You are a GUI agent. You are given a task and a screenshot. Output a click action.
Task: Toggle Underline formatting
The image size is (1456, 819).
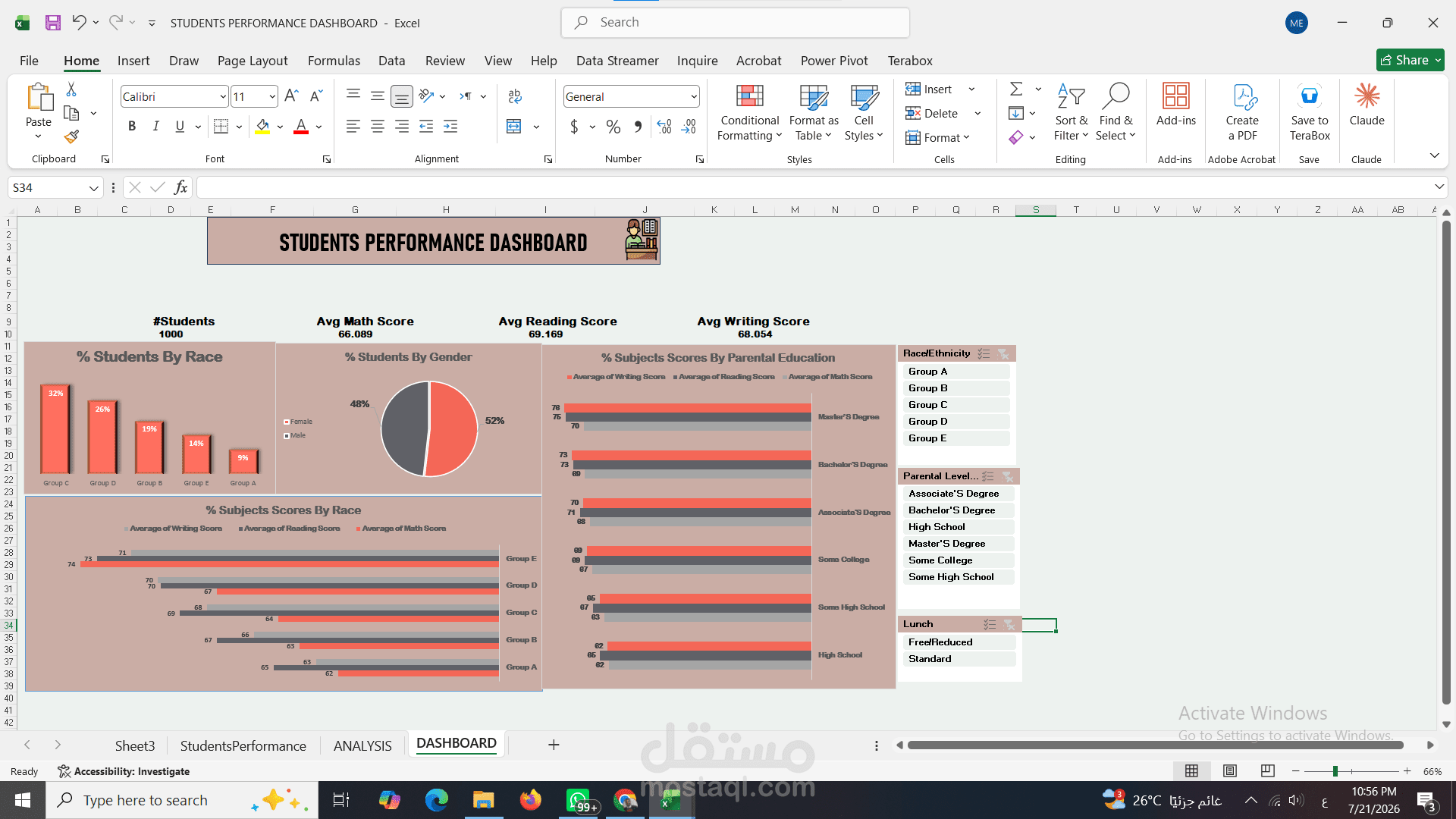pos(180,127)
